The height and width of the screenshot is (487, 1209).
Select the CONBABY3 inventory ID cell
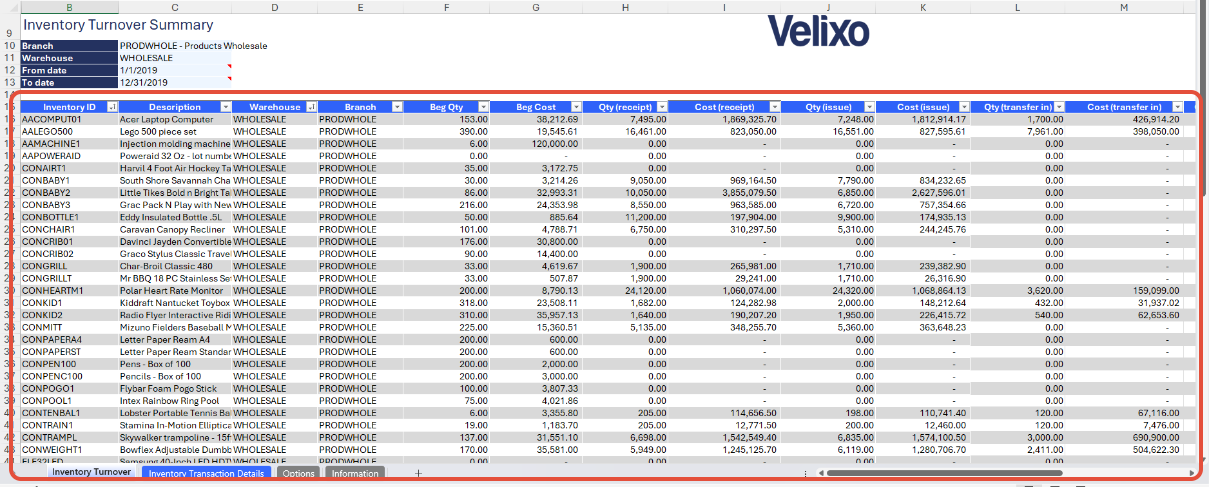69,205
